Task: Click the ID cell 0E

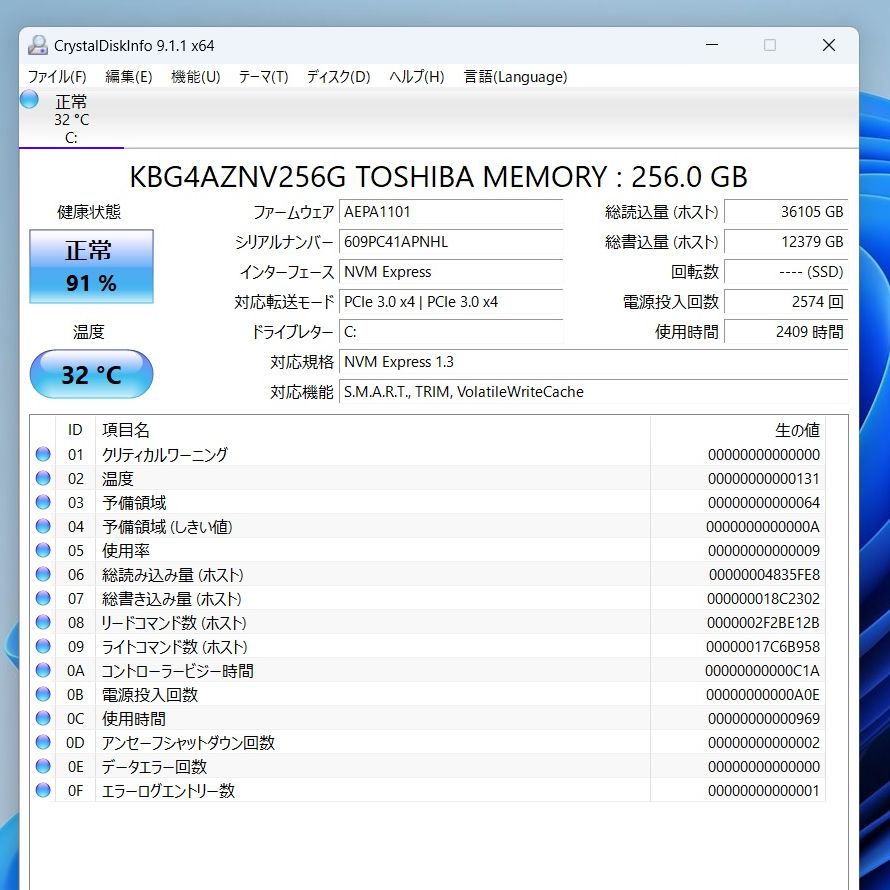Action: [x=75, y=767]
